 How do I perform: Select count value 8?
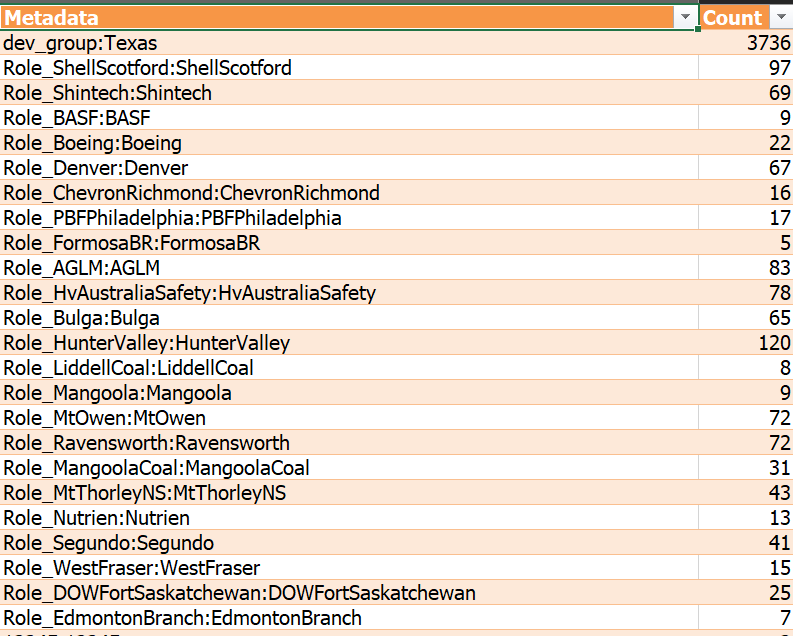(x=746, y=368)
